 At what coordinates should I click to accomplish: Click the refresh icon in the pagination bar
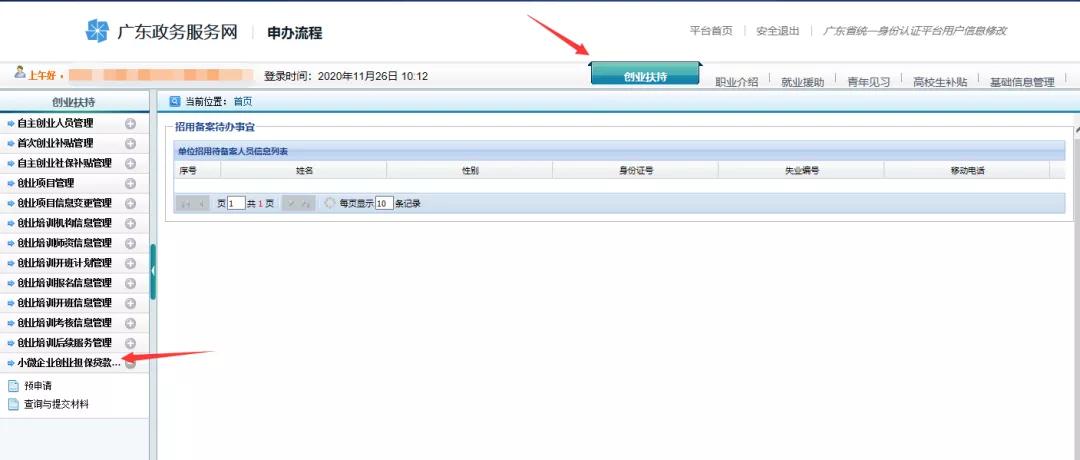[330, 203]
